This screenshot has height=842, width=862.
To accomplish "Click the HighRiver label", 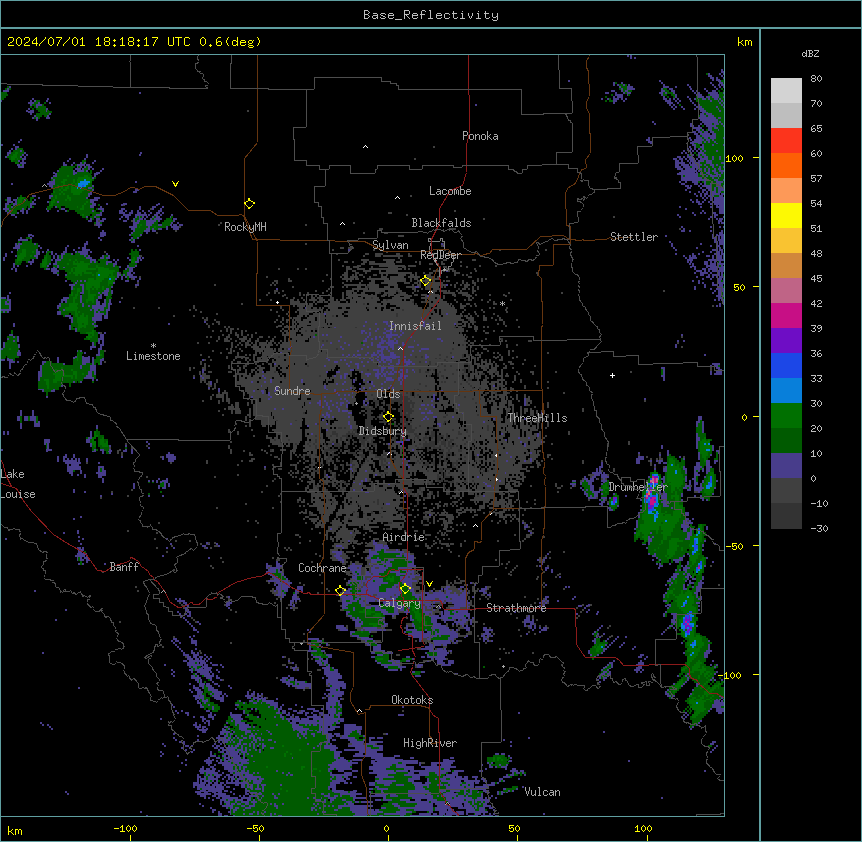I will 430,743.
